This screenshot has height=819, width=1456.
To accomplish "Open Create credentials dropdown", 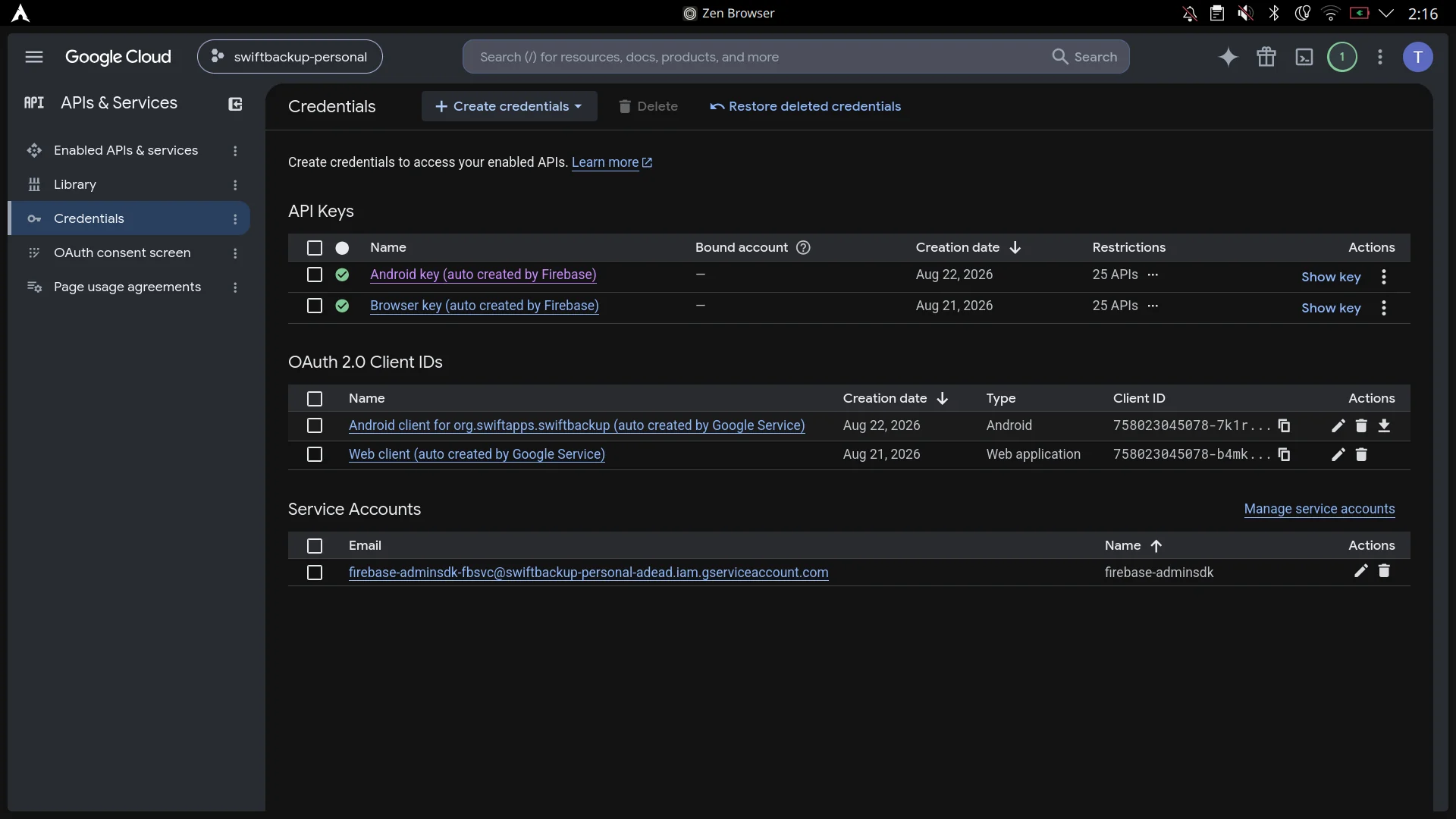I will coord(509,106).
